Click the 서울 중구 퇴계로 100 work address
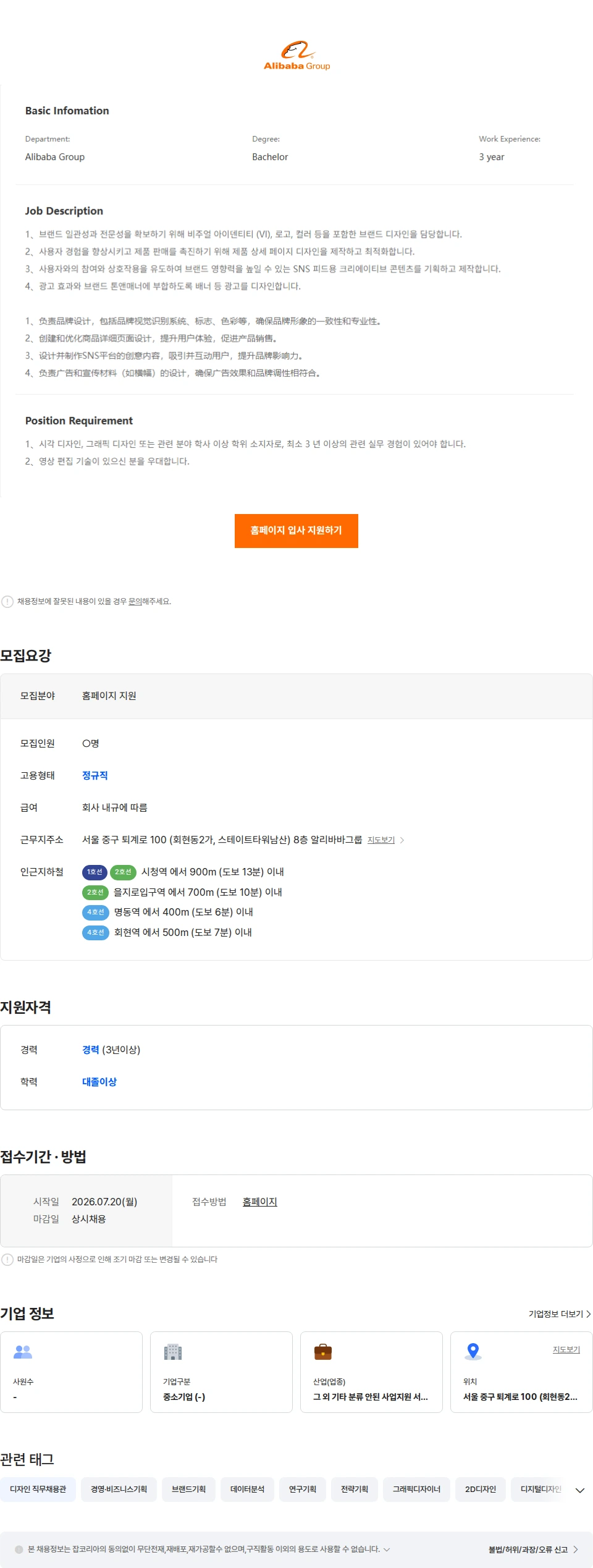 [222, 840]
